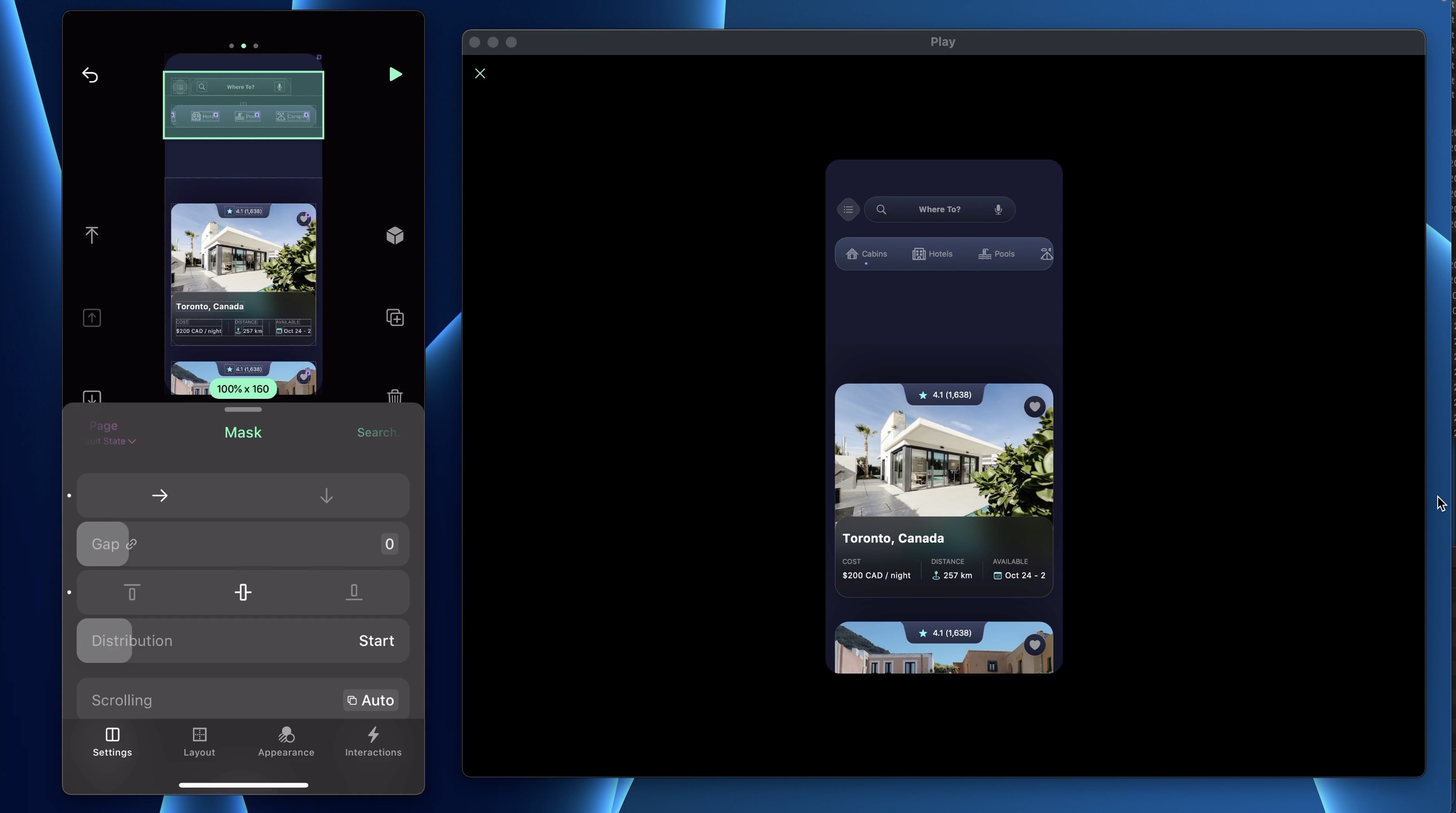Click the duplicate layer plus icon

pos(395,317)
